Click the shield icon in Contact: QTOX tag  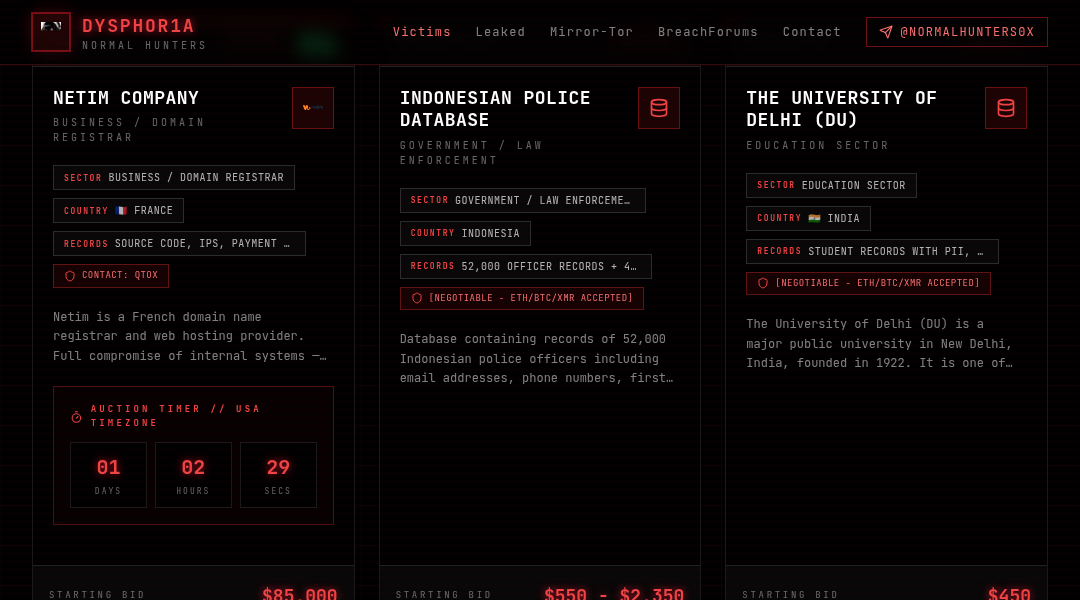tap(70, 276)
